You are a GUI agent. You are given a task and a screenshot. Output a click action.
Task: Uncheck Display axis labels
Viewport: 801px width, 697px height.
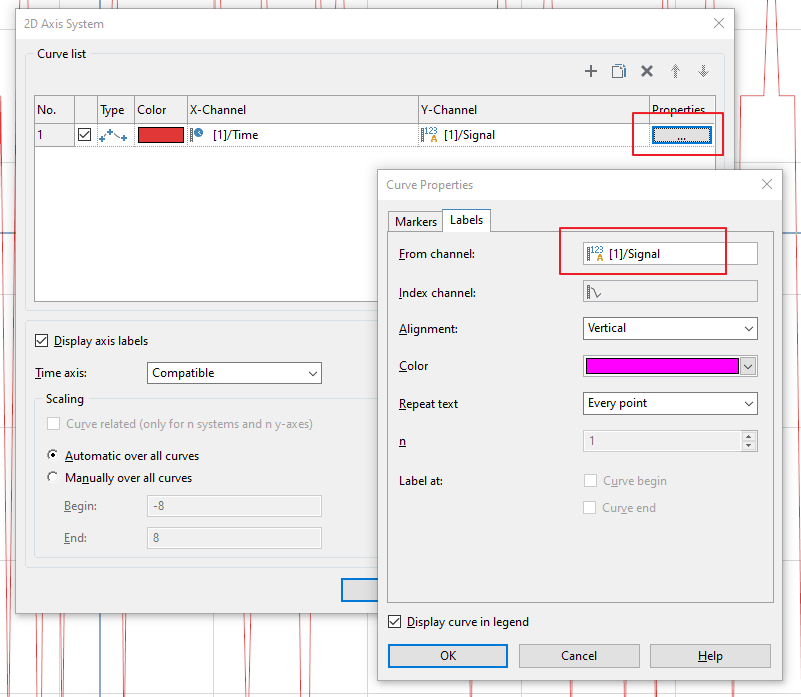(x=41, y=340)
